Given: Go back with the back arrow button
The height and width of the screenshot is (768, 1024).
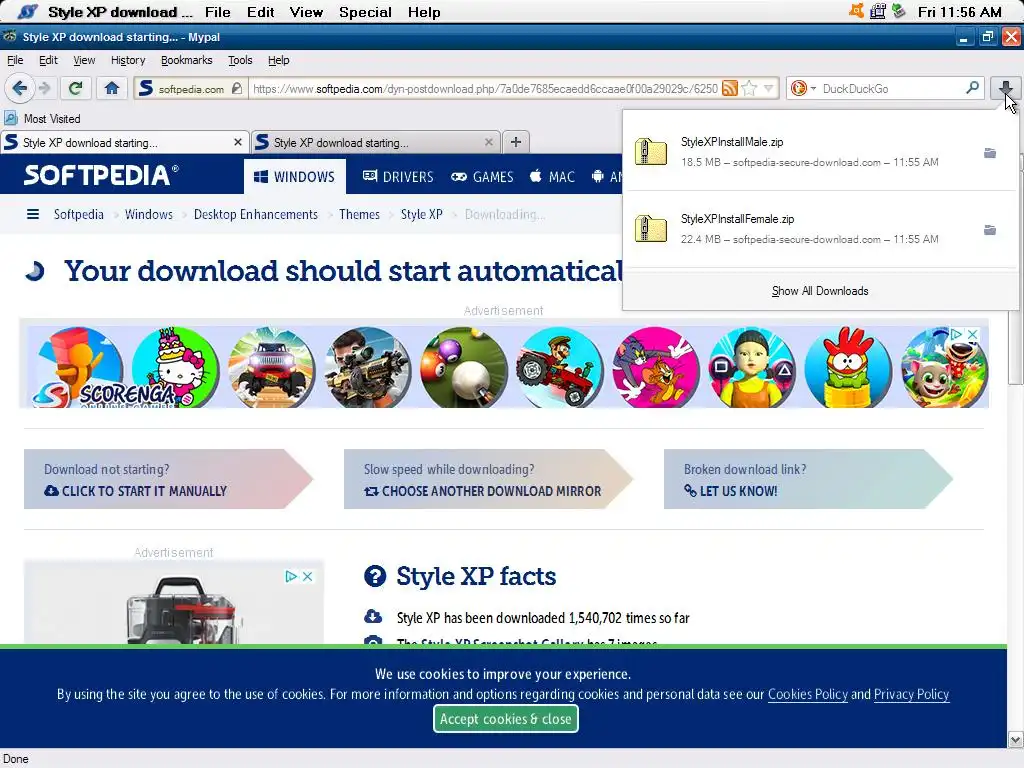Looking at the screenshot, I should (x=20, y=88).
